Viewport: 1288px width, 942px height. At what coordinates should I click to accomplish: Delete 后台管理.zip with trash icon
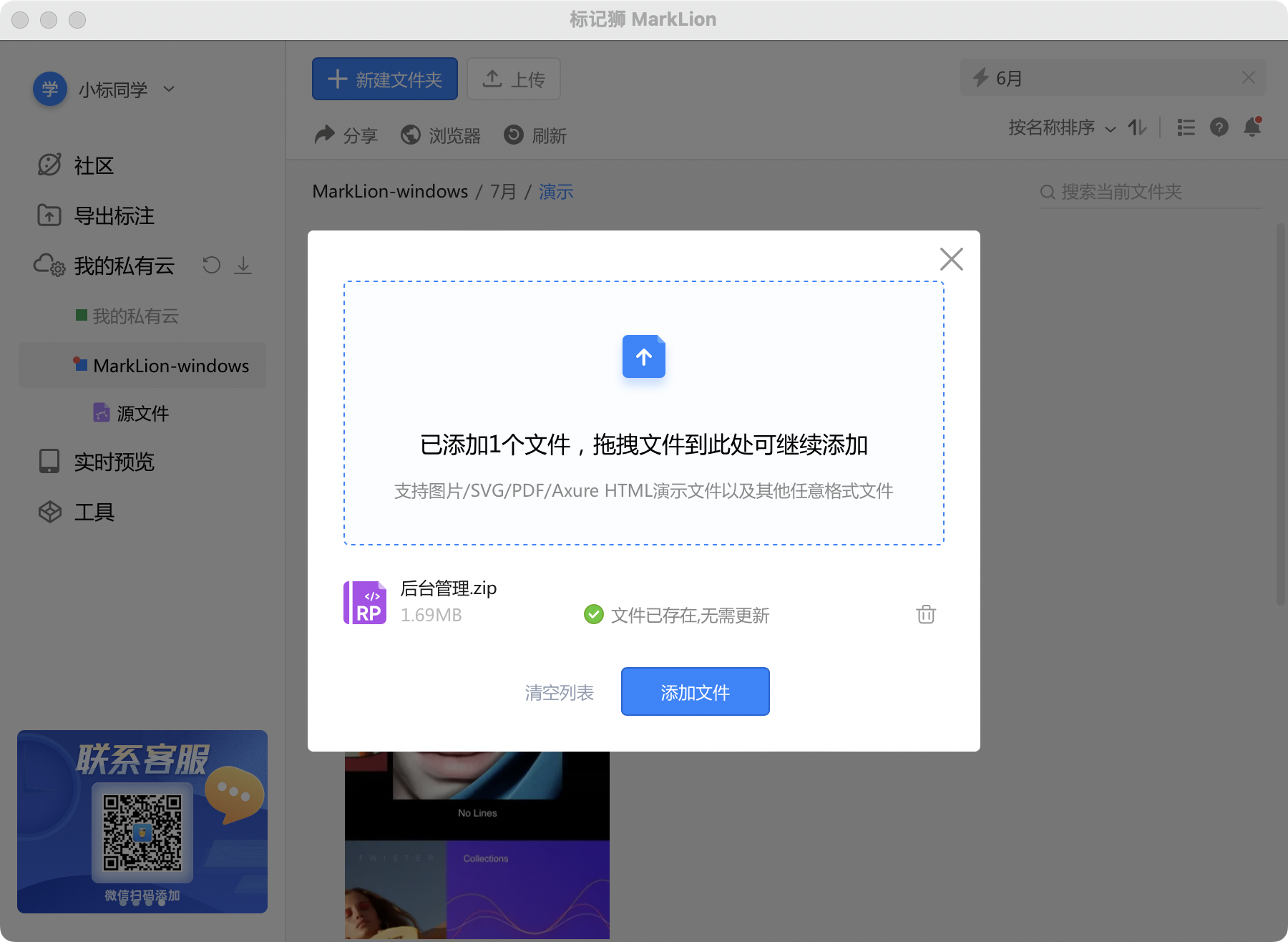[x=926, y=614]
